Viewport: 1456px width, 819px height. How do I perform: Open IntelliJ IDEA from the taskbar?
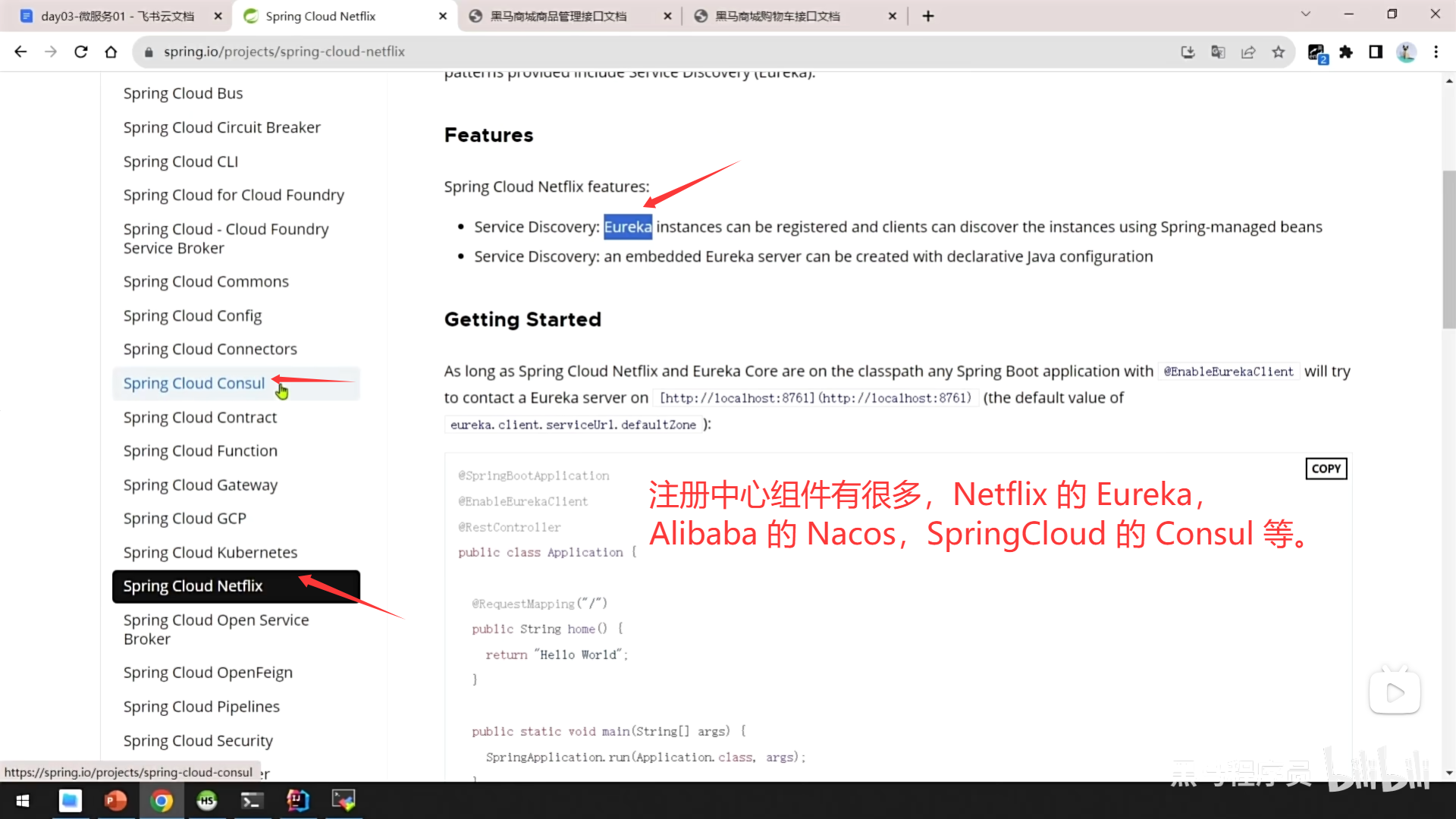click(x=297, y=800)
